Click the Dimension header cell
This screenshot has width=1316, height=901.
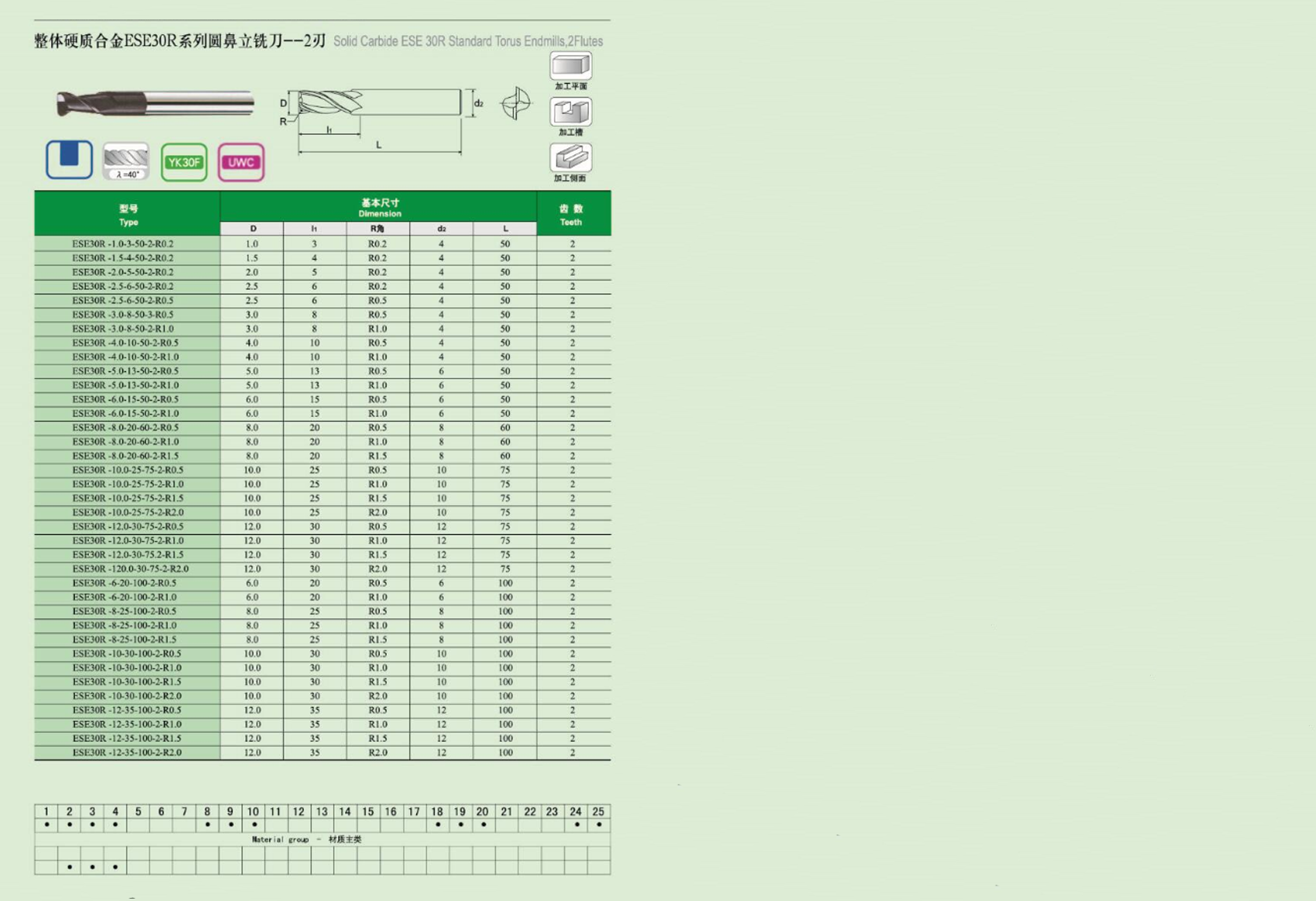click(379, 208)
